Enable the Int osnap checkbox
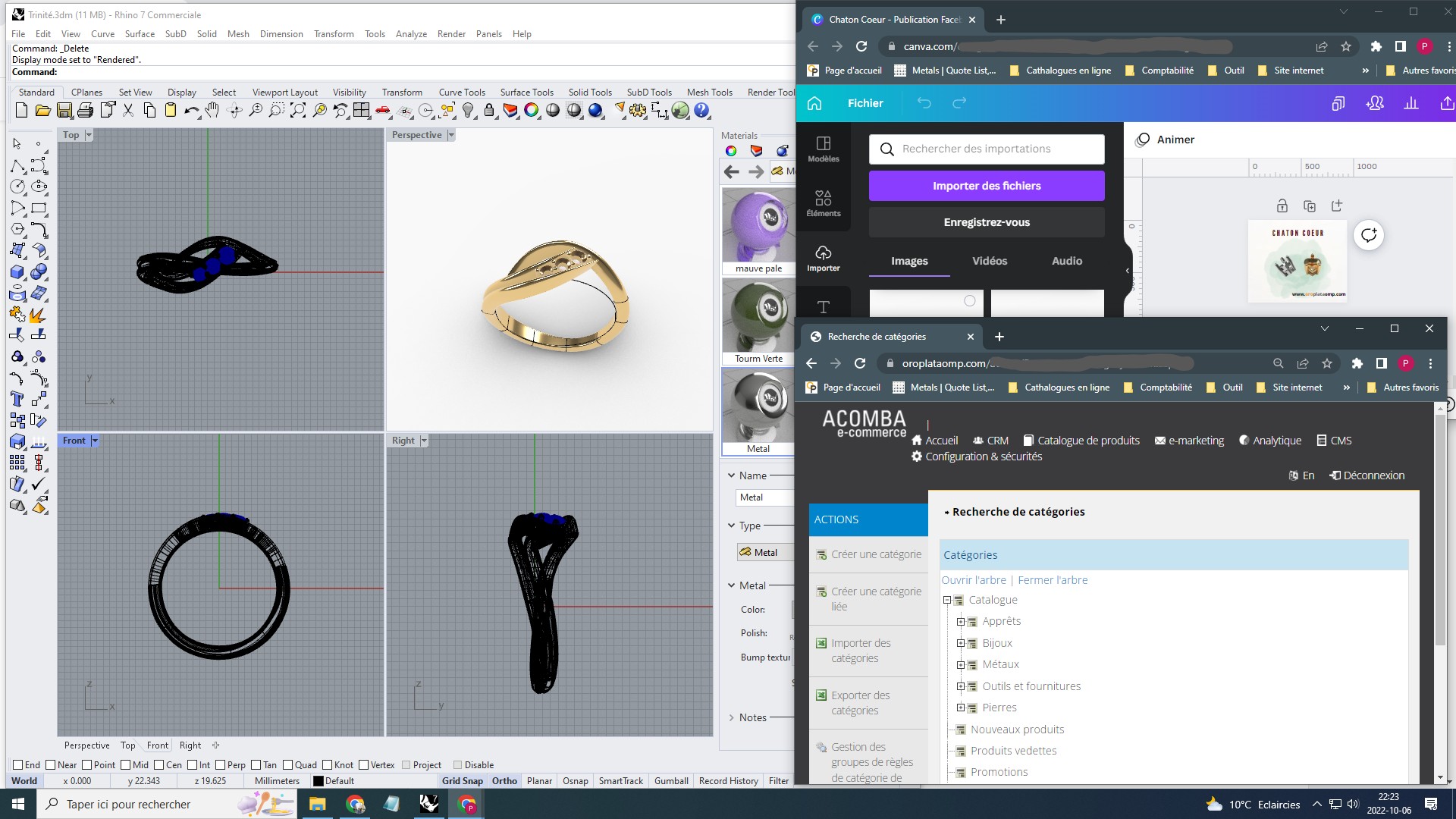 pyautogui.click(x=193, y=764)
